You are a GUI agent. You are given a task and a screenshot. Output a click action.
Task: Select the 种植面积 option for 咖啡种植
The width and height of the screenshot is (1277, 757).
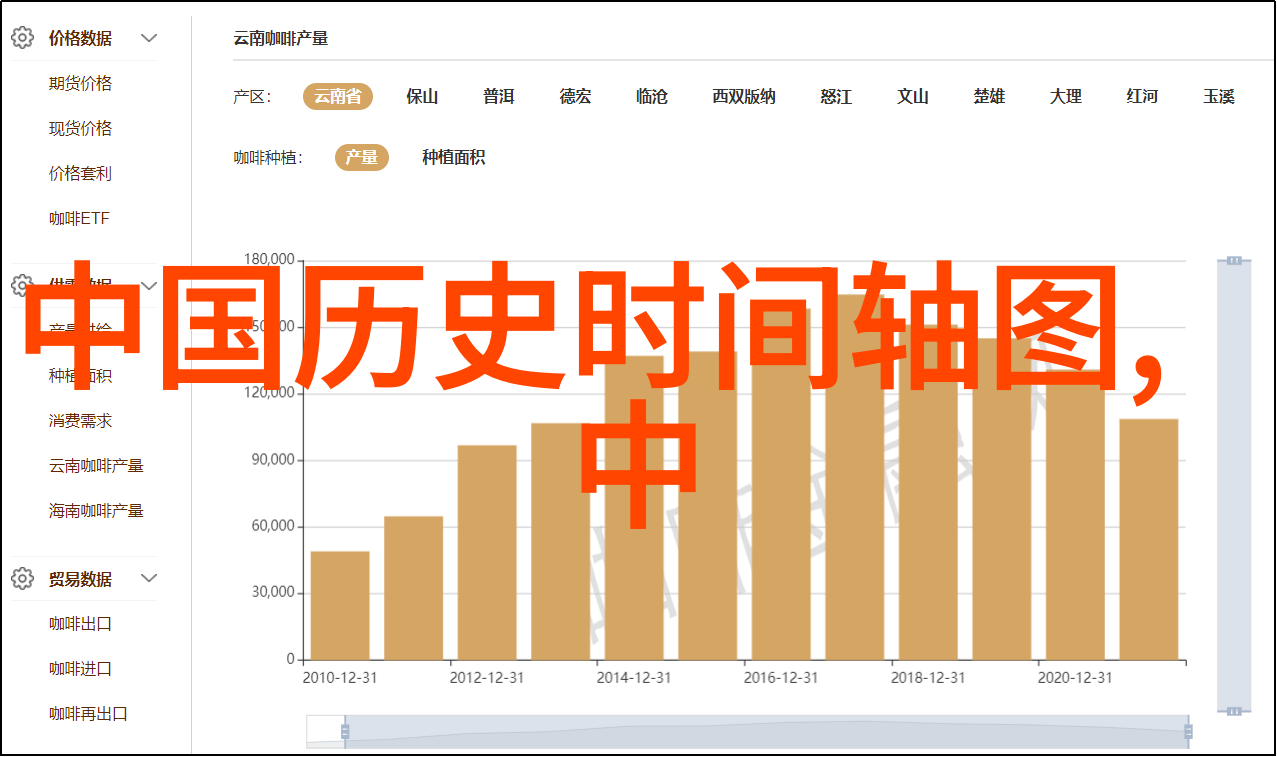pos(453,157)
